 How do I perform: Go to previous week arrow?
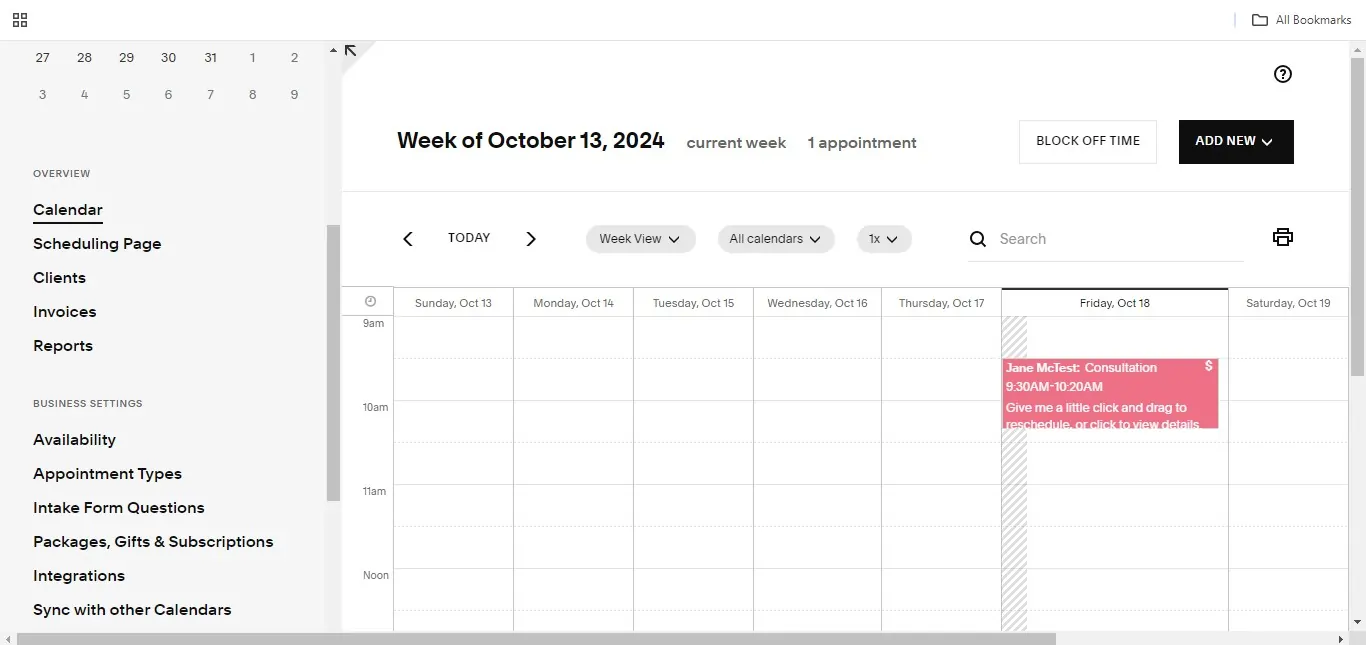pos(408,239)
